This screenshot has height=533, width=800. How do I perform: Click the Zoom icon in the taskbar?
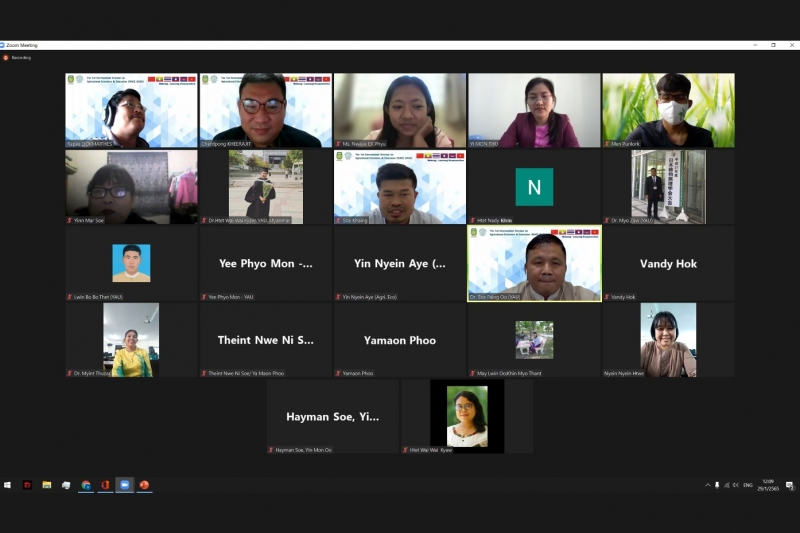click(x=125, y=485)
